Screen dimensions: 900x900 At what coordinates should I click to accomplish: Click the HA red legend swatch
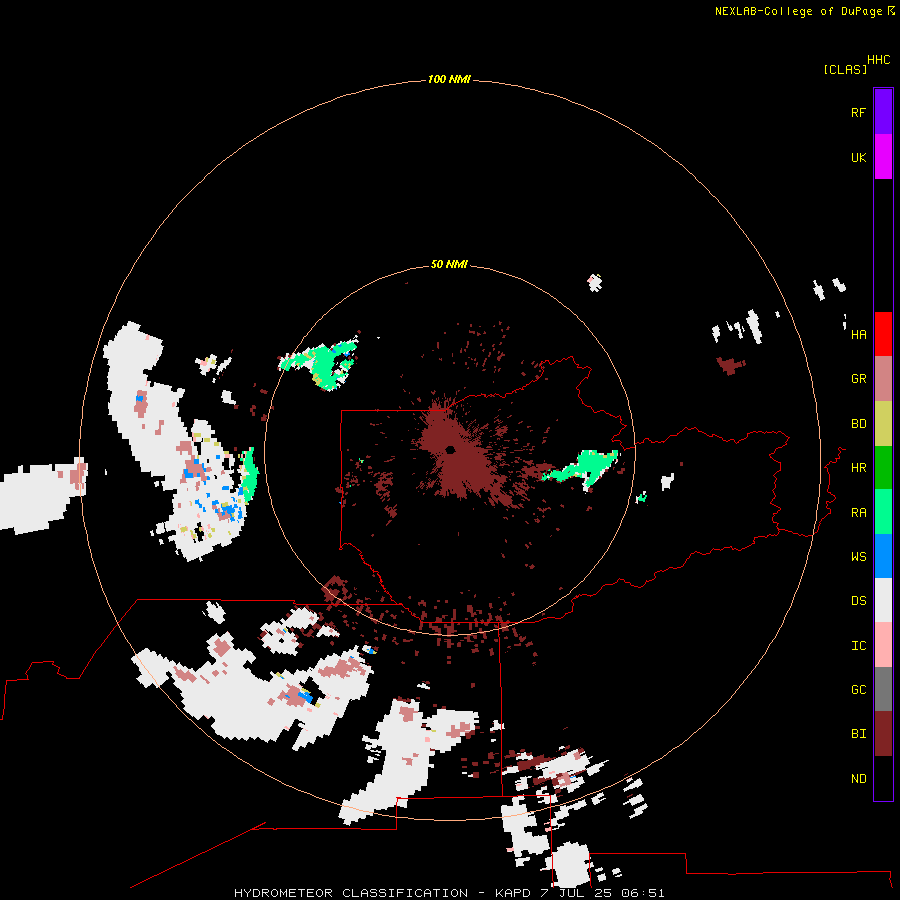(x=883, y=334)
